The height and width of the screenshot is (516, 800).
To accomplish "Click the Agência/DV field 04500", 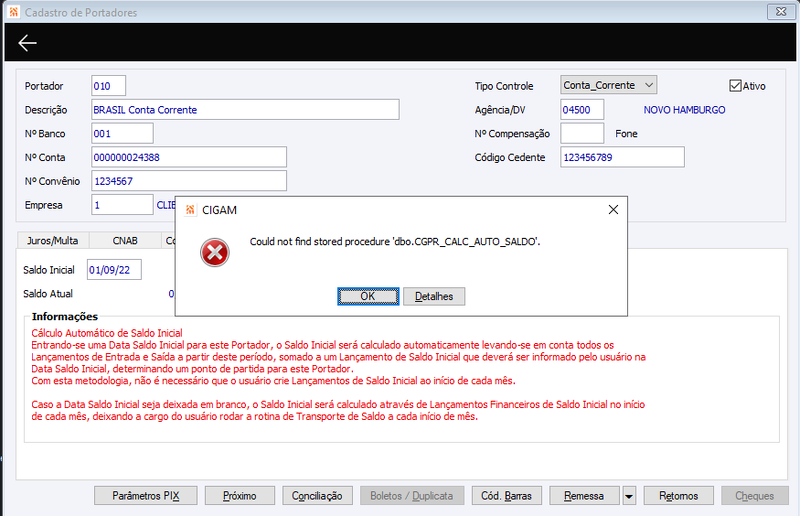I will pyautogui.click(x=582, y=110).
